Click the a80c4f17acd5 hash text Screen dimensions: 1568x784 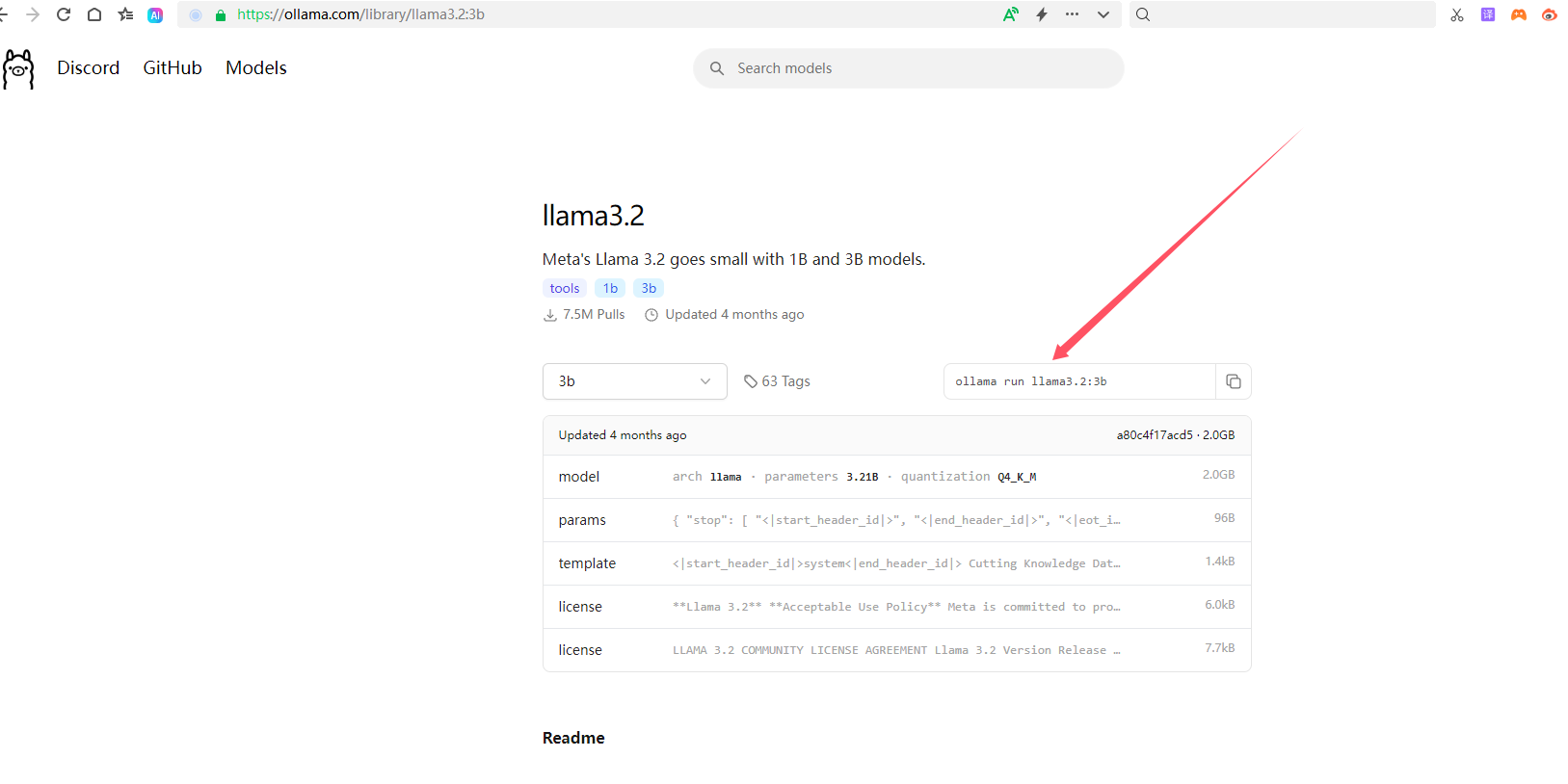pos(1155,435)
